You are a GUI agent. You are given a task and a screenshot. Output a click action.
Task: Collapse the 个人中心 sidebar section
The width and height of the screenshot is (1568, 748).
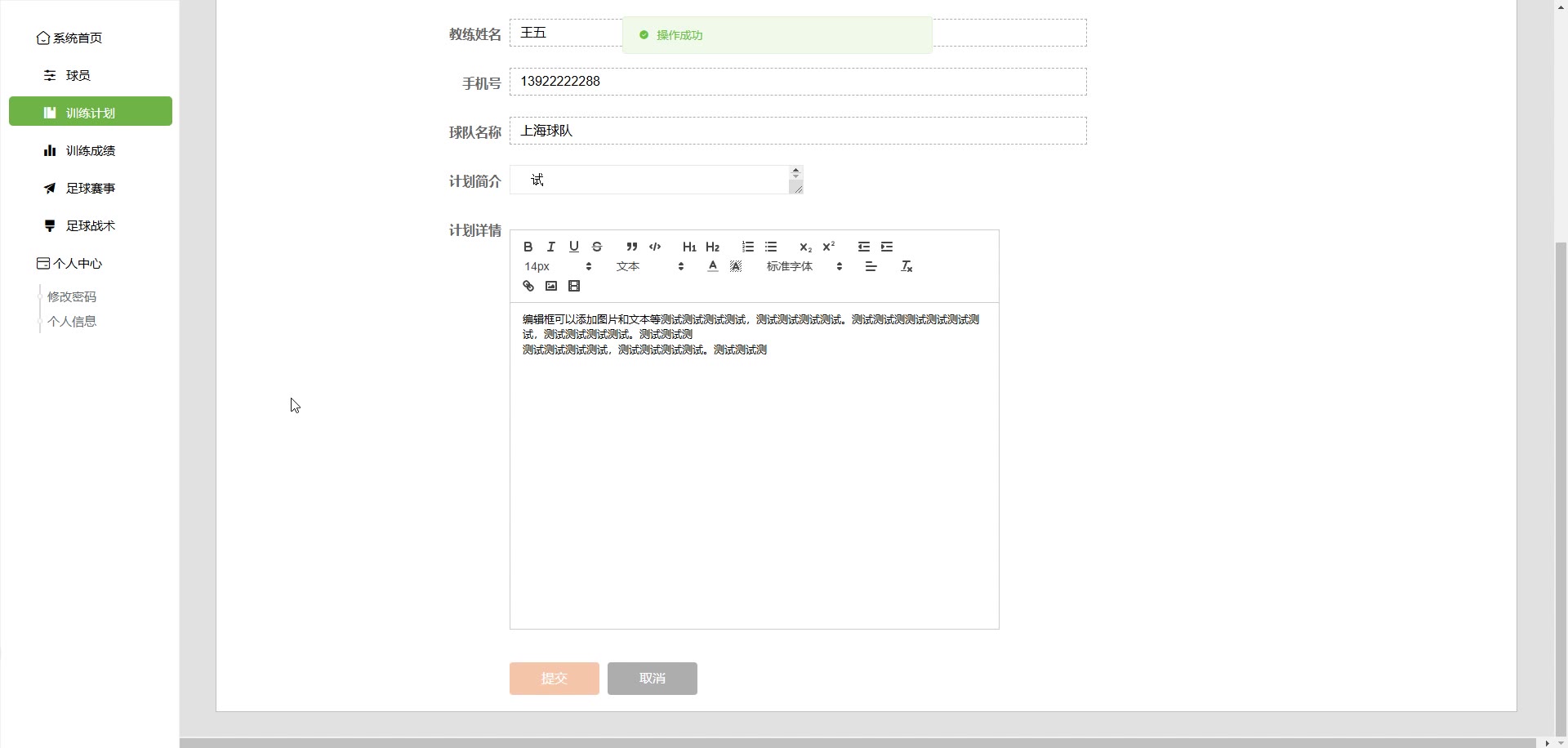tap(69, 264)
